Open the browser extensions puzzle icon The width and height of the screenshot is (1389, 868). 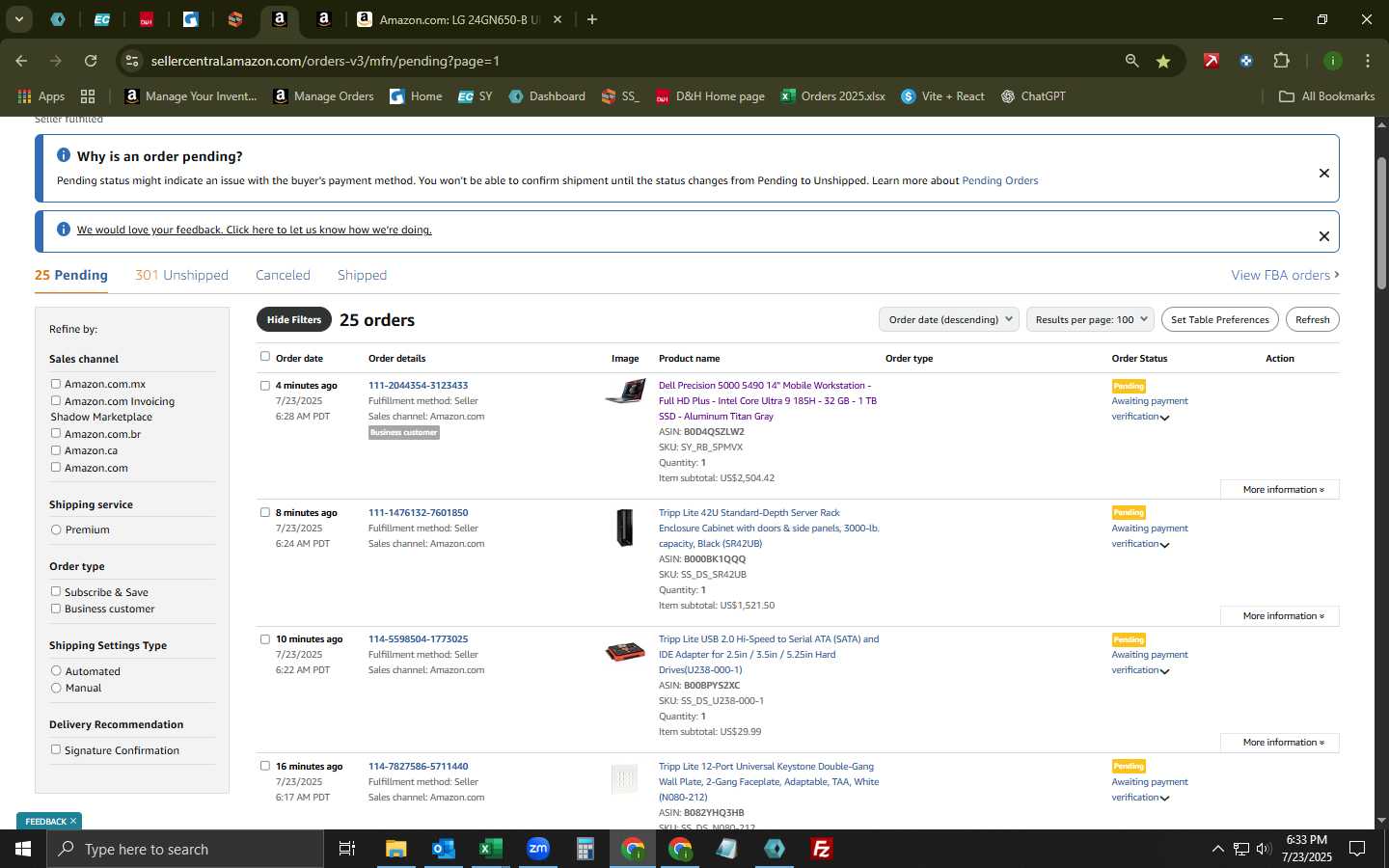[1281, 61]
